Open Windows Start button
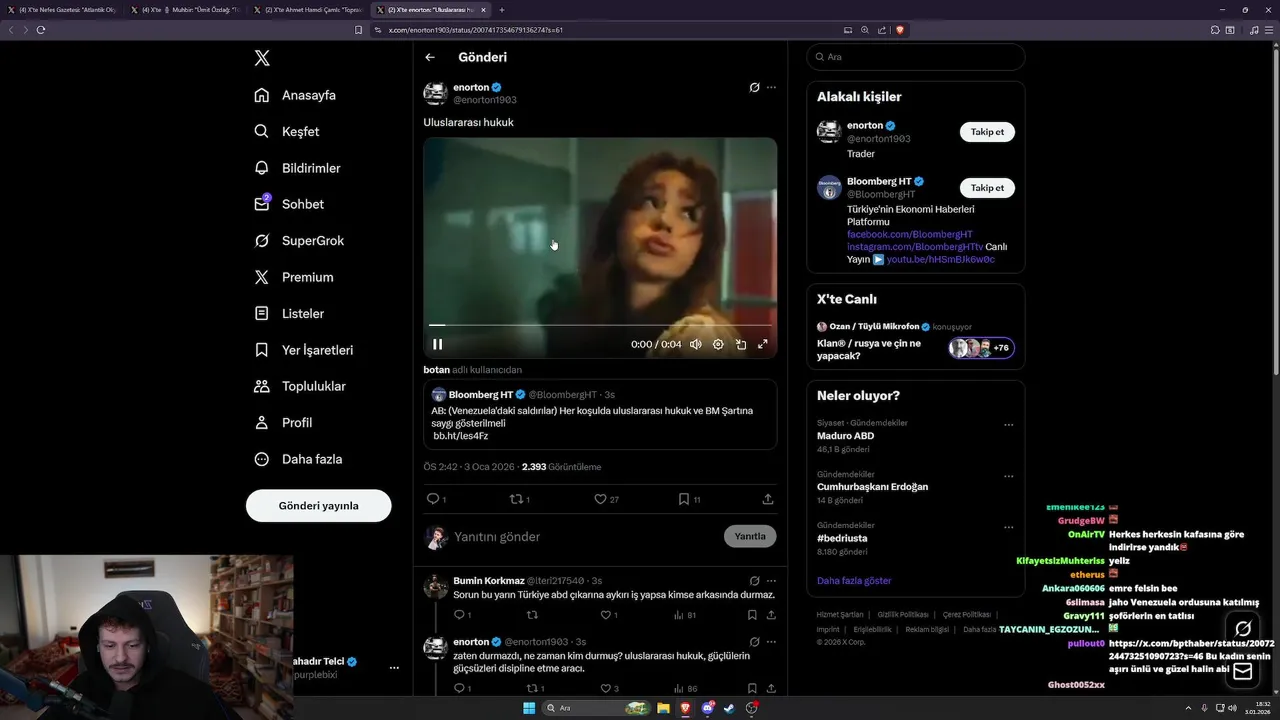The height and width of the screenshot is (720, 1280). click(529, 708)
